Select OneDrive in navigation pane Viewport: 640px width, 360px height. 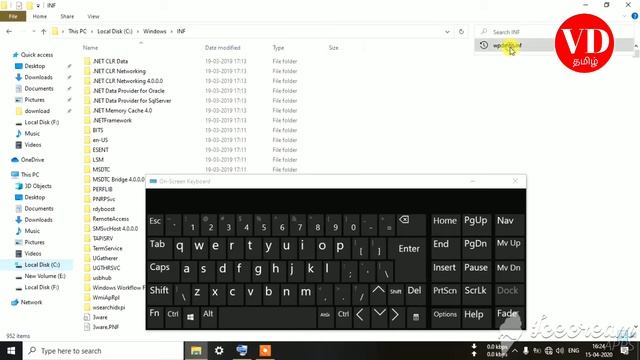pyautogui.click(x=32, y=160)
